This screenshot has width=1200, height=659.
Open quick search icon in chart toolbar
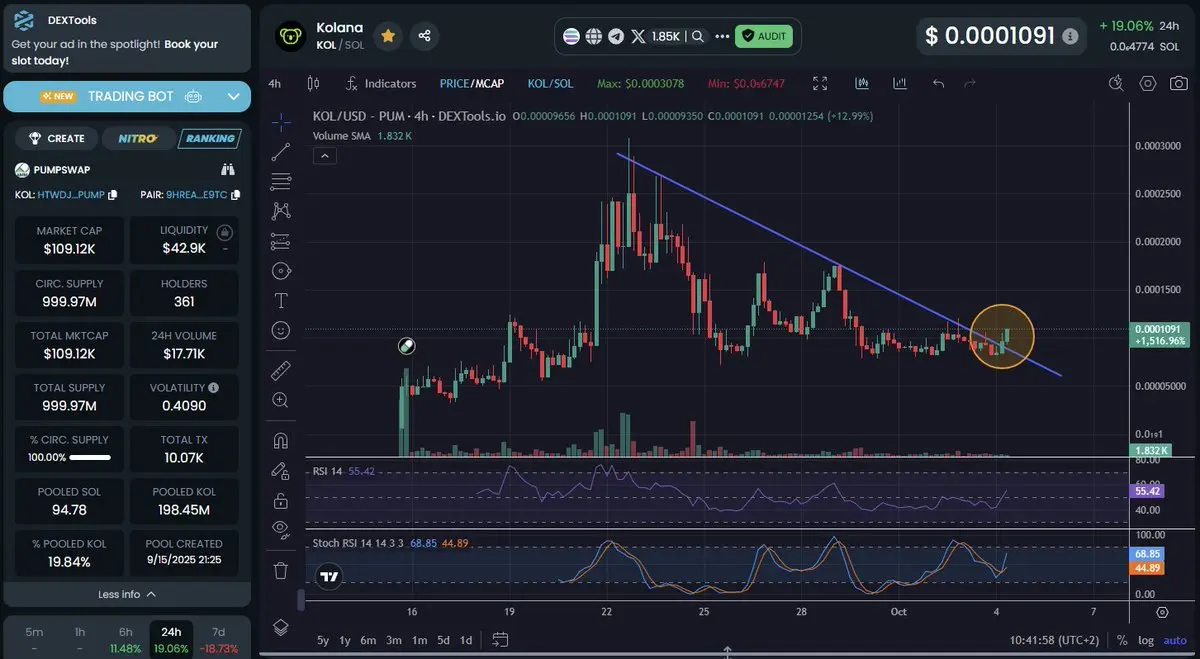click(x=1117, y=84)
